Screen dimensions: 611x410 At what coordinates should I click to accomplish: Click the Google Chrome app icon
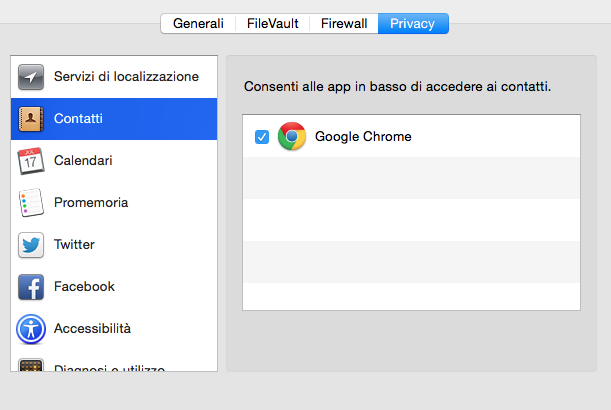292,136
